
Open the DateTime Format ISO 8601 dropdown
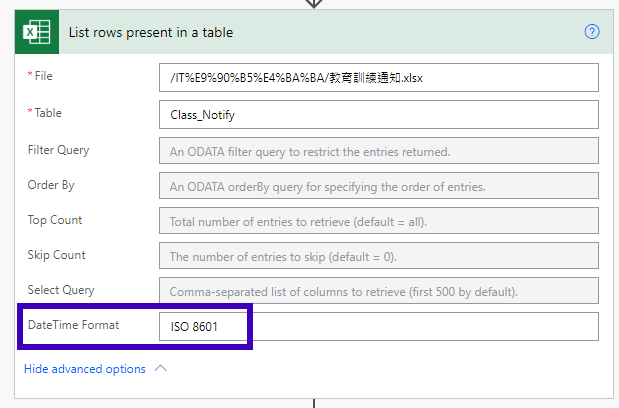point(379,327)
